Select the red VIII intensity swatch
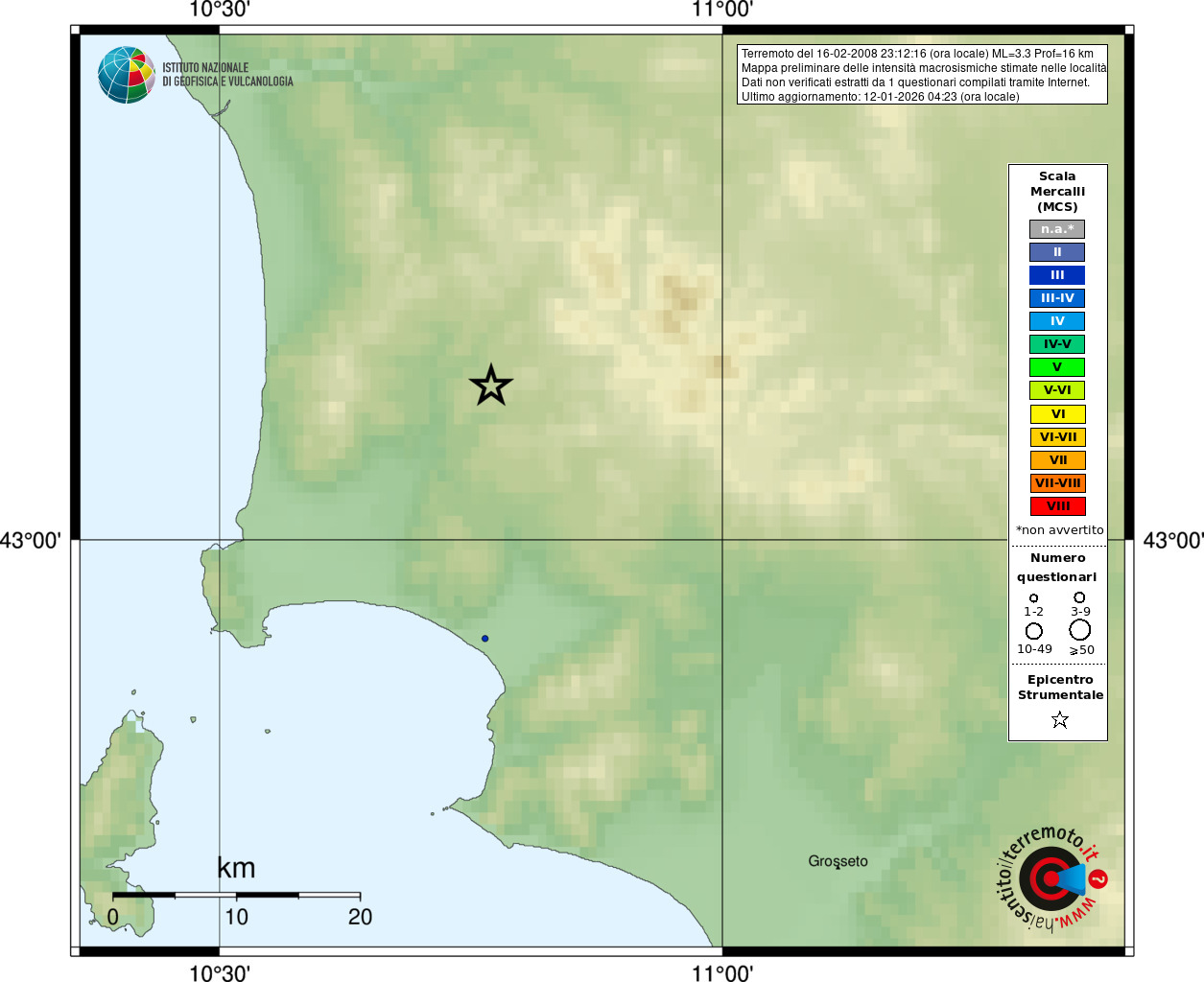1204x982 pixels. point(1057,506)
